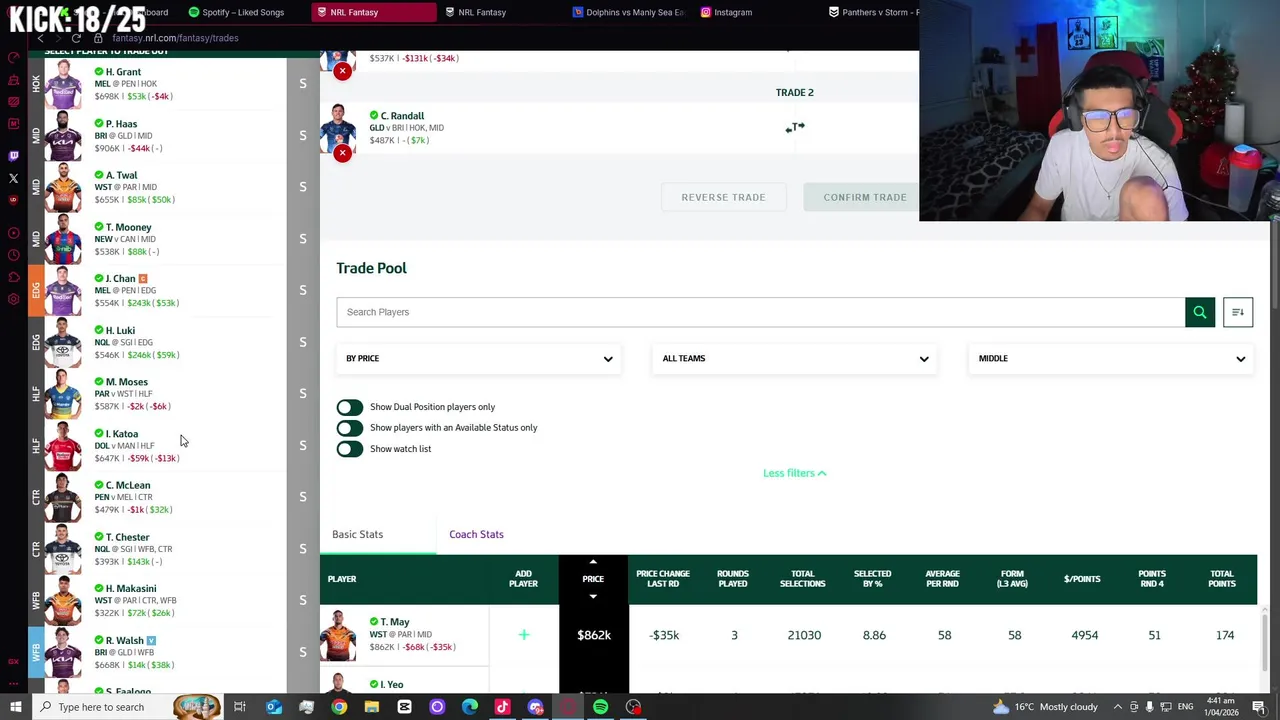Click the browser address bar URL
1280x720 pixels.
(175, 38)
